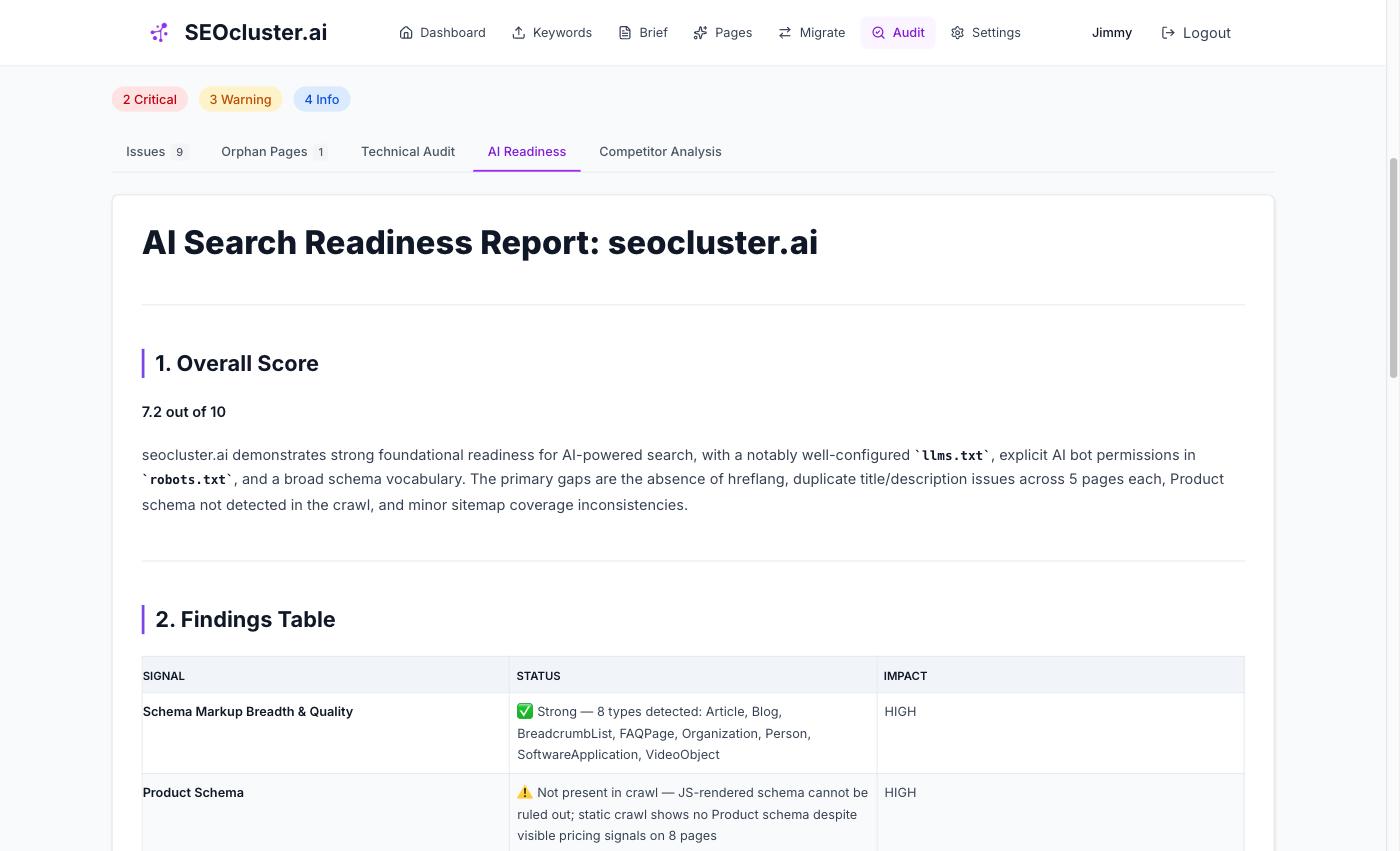Click the 'llms.txt' code text
Viewport: 1400px width, 851px height.
(953, 456)
